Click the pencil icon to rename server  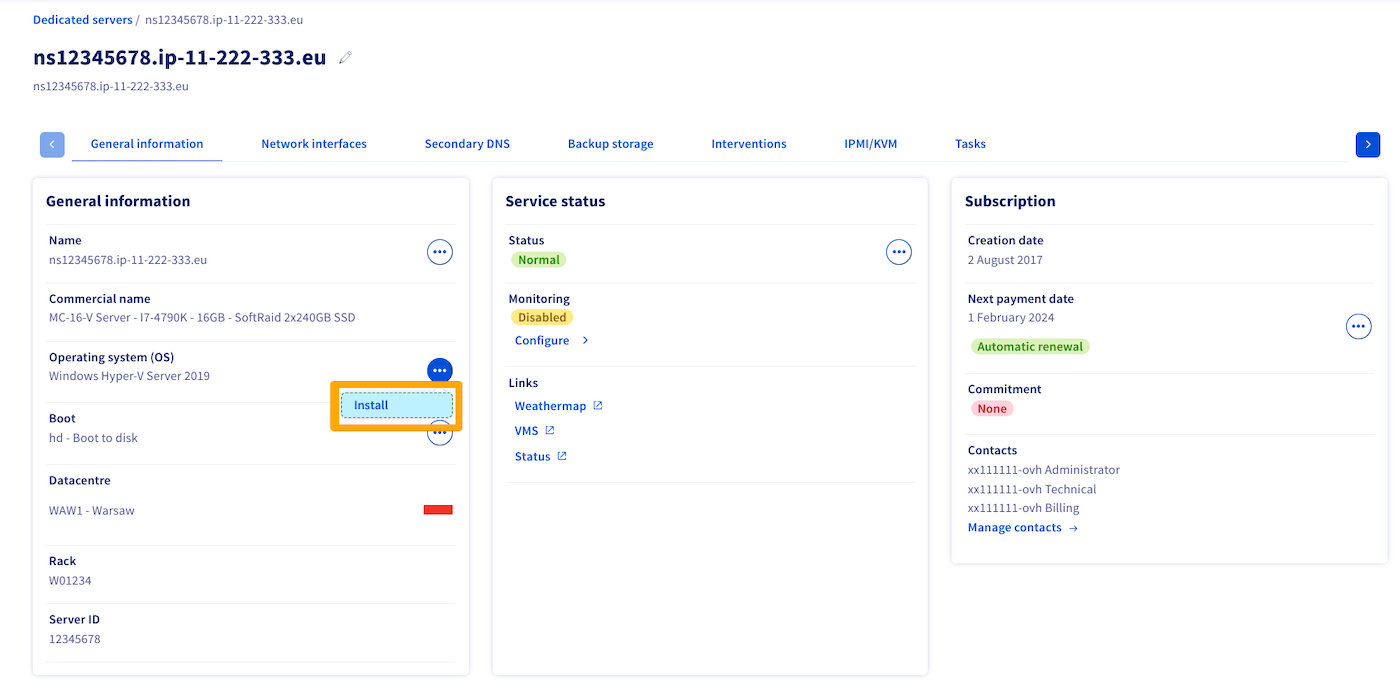click(346, 58)
